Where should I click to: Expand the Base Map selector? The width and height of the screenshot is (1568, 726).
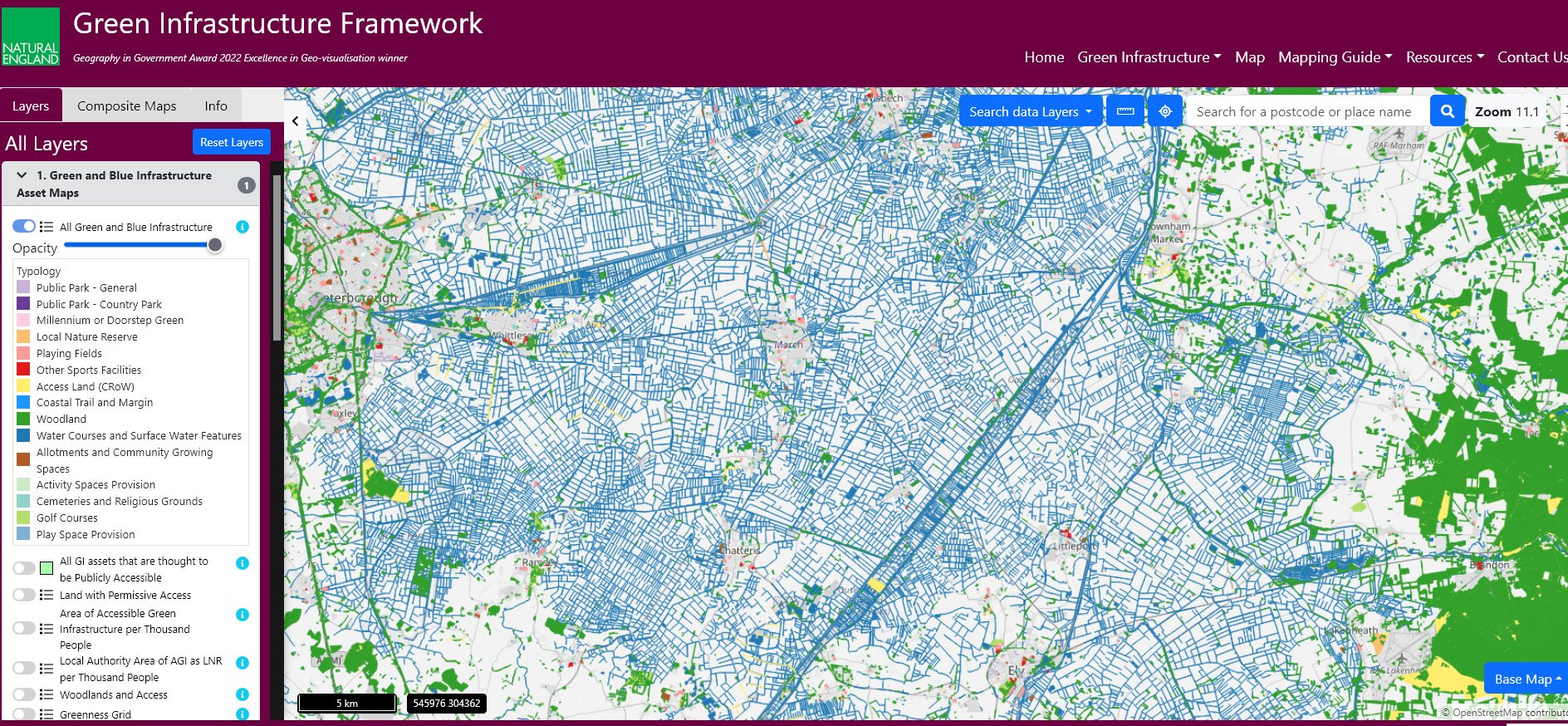(1526, 679)
